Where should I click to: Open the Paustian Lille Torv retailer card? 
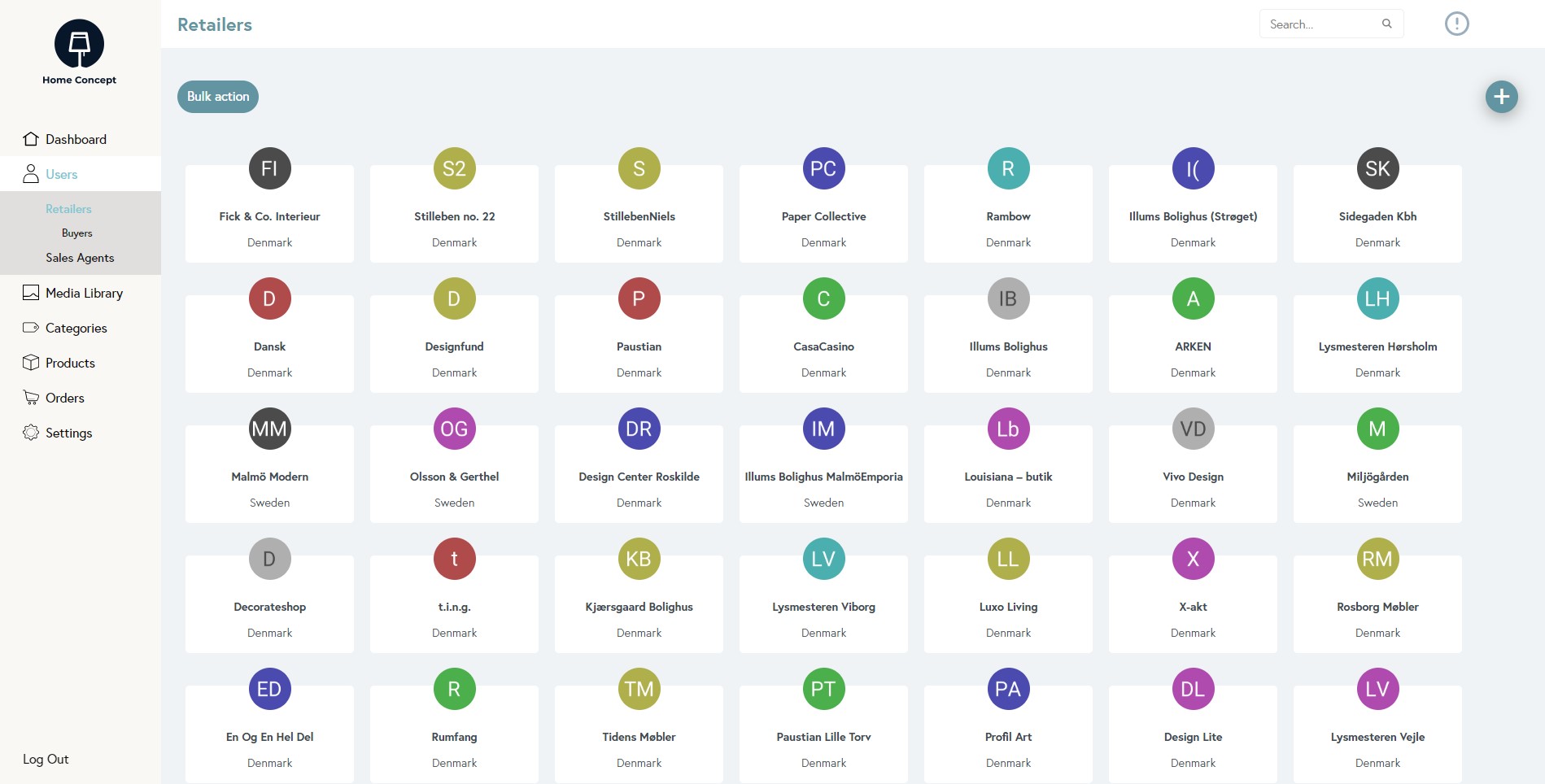[823, 734]
